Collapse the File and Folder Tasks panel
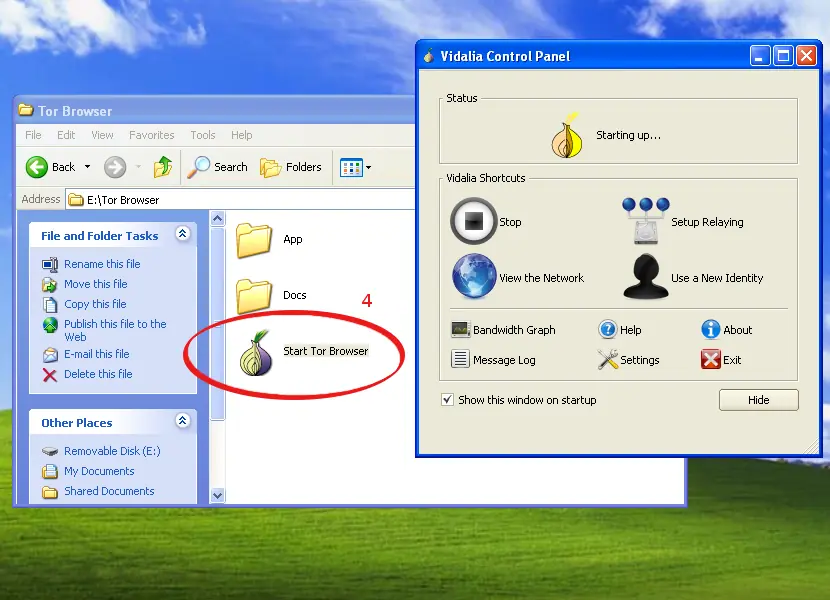The width and height of the screenshot is (830, 600). click(x=183, y=234)
